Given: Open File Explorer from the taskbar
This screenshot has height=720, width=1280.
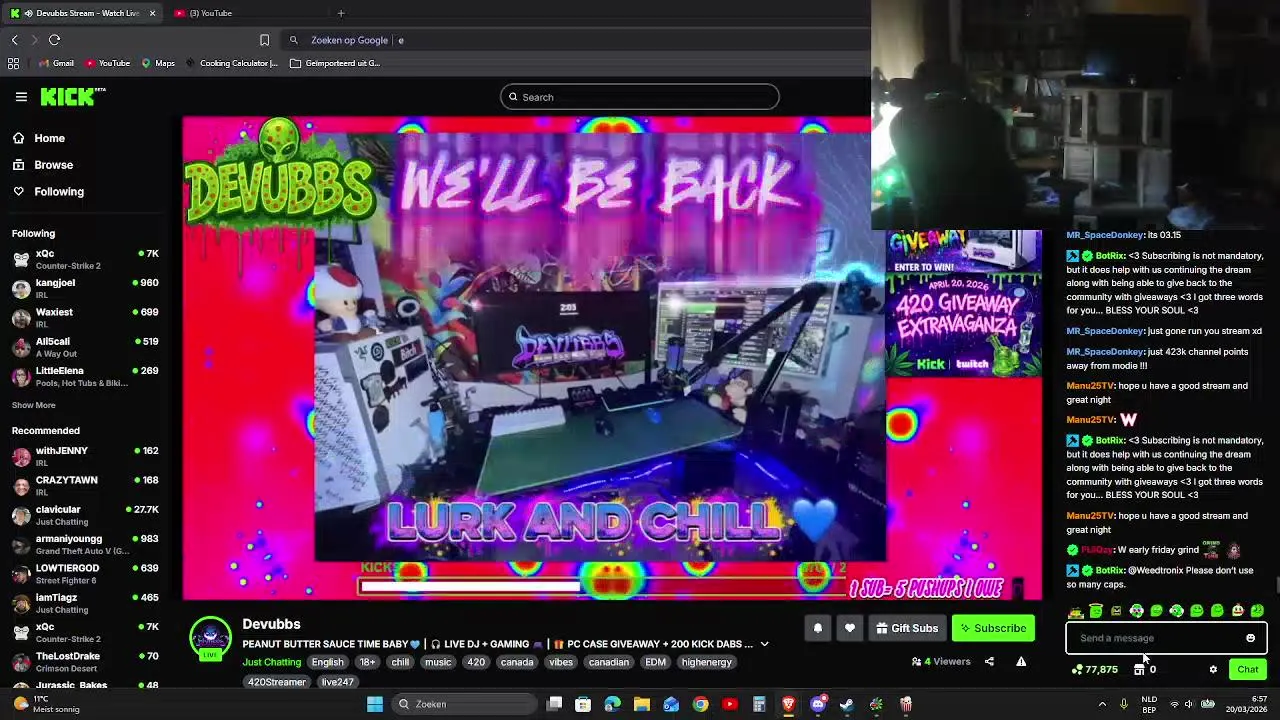Looking at the screenshot, I should pos(642,704).
